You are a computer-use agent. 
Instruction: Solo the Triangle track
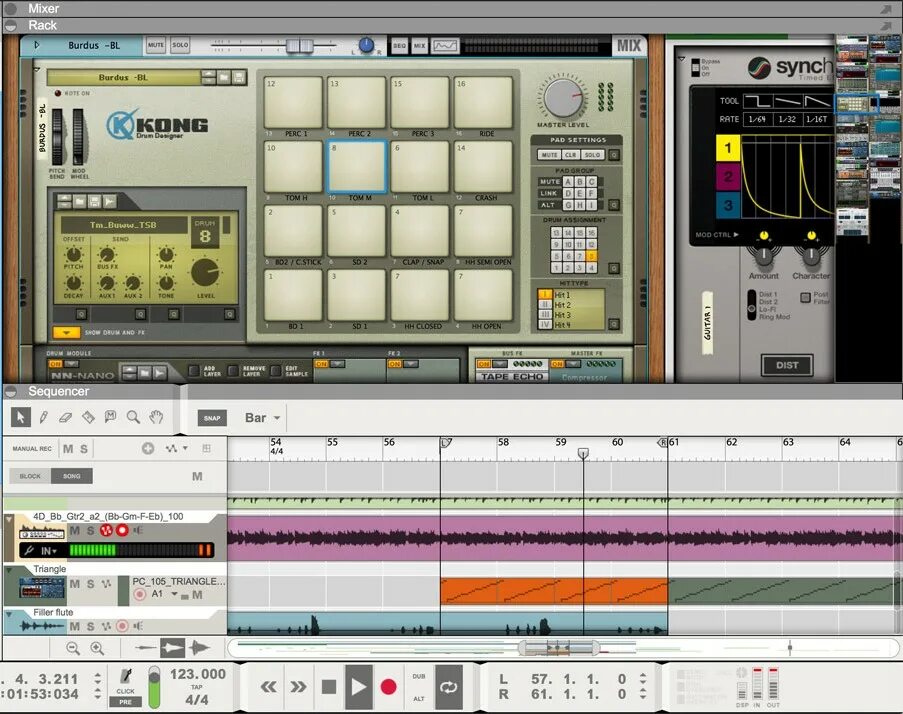89,583
